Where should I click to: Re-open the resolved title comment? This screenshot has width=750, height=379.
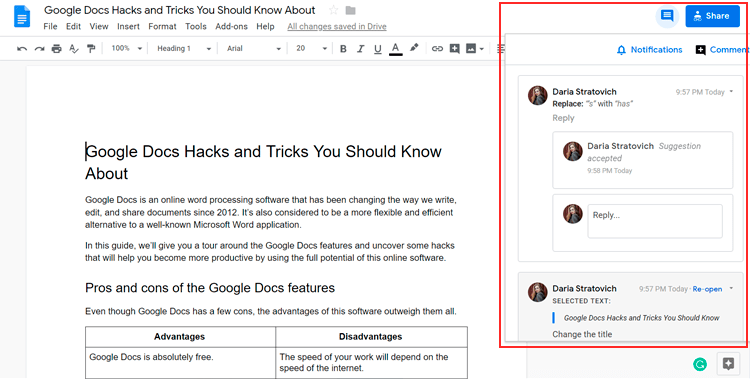coord(707,289)
